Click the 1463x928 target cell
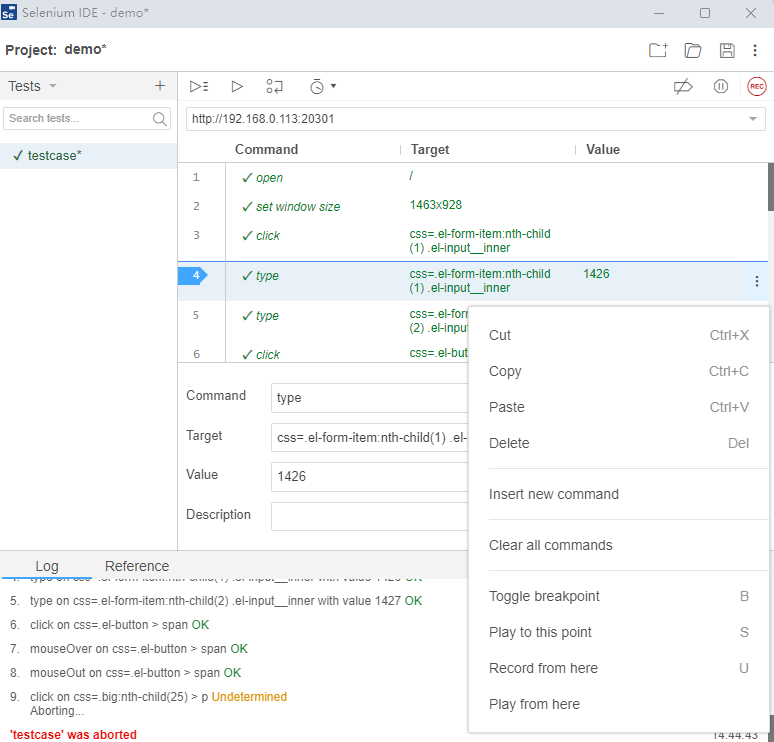Screen dimensions: 774x742 point(435,205)
